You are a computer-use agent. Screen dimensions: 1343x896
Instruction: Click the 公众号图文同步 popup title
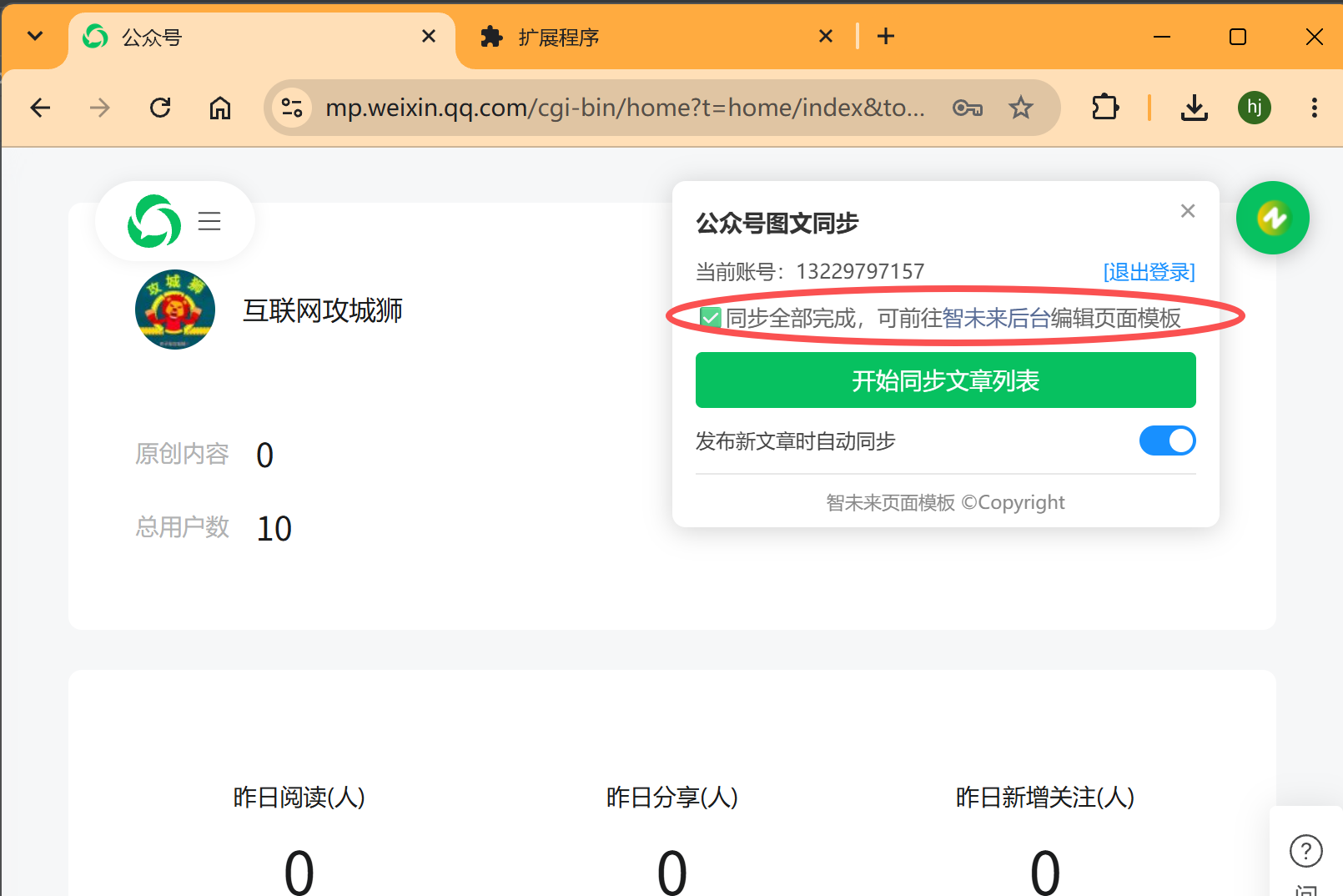click(777, 223)
